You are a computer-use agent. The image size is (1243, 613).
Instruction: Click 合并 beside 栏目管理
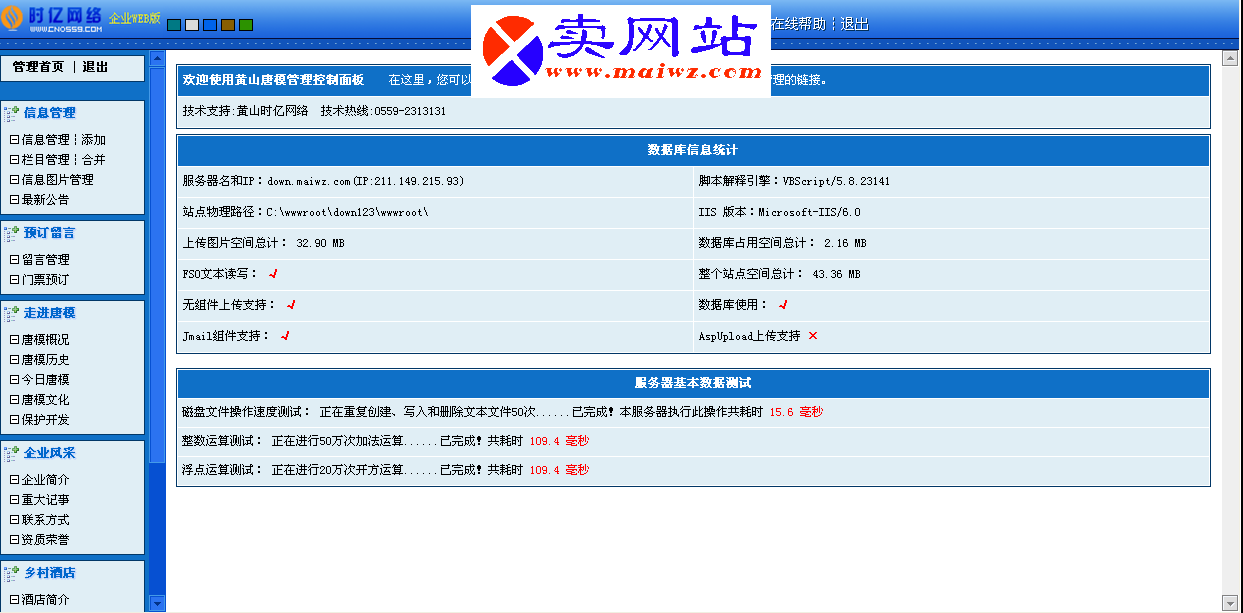(94, 160)
